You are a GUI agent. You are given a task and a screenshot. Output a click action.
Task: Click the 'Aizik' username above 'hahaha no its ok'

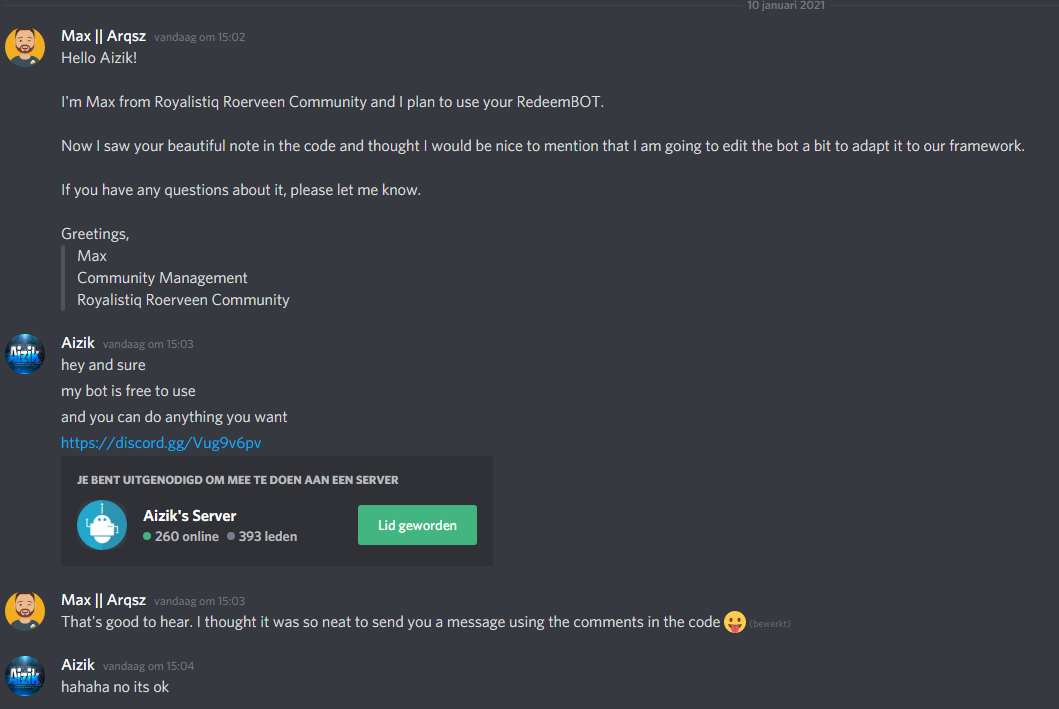[x=78, y=665]
